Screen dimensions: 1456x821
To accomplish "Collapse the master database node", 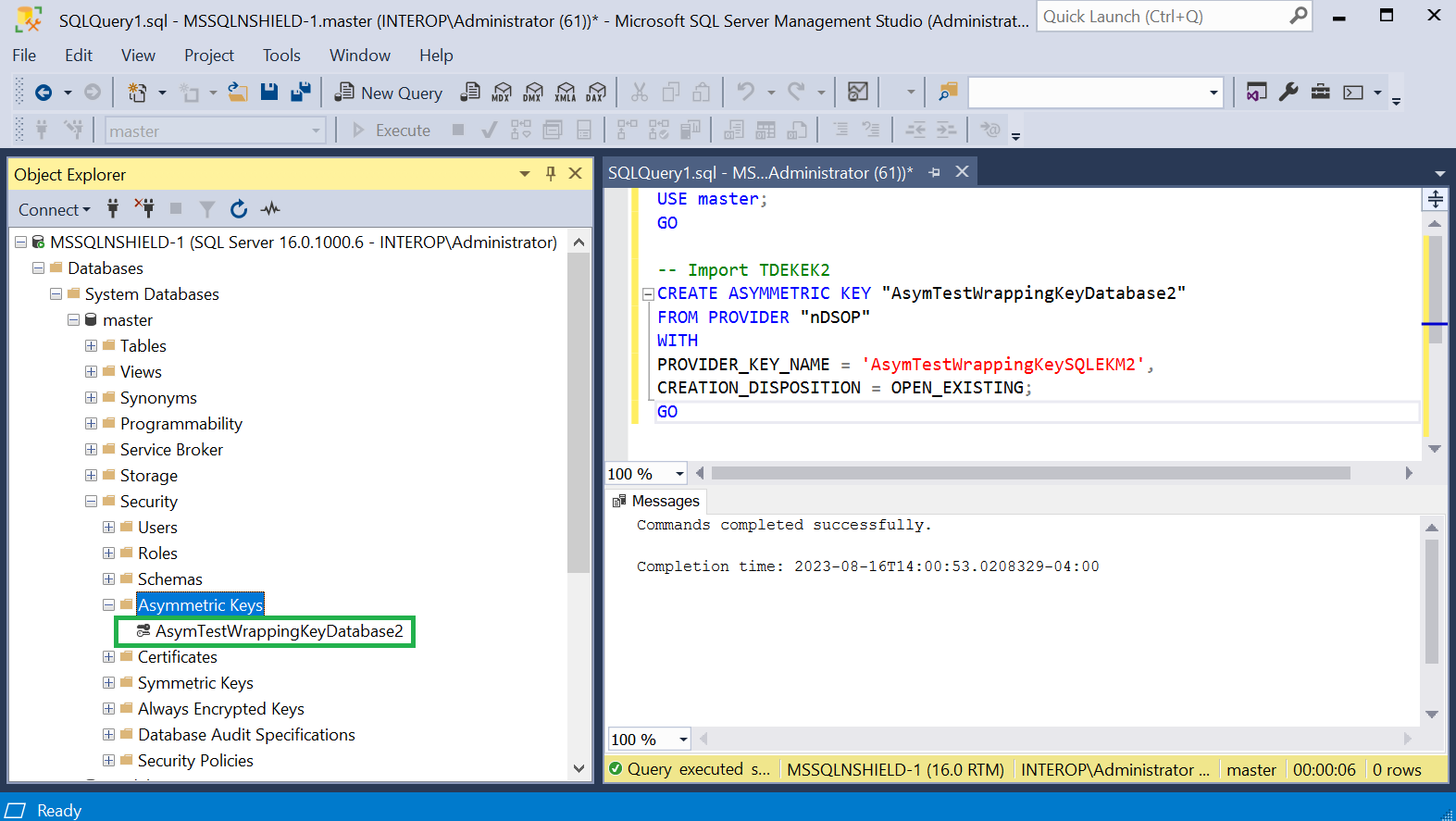I will [73, 319].
